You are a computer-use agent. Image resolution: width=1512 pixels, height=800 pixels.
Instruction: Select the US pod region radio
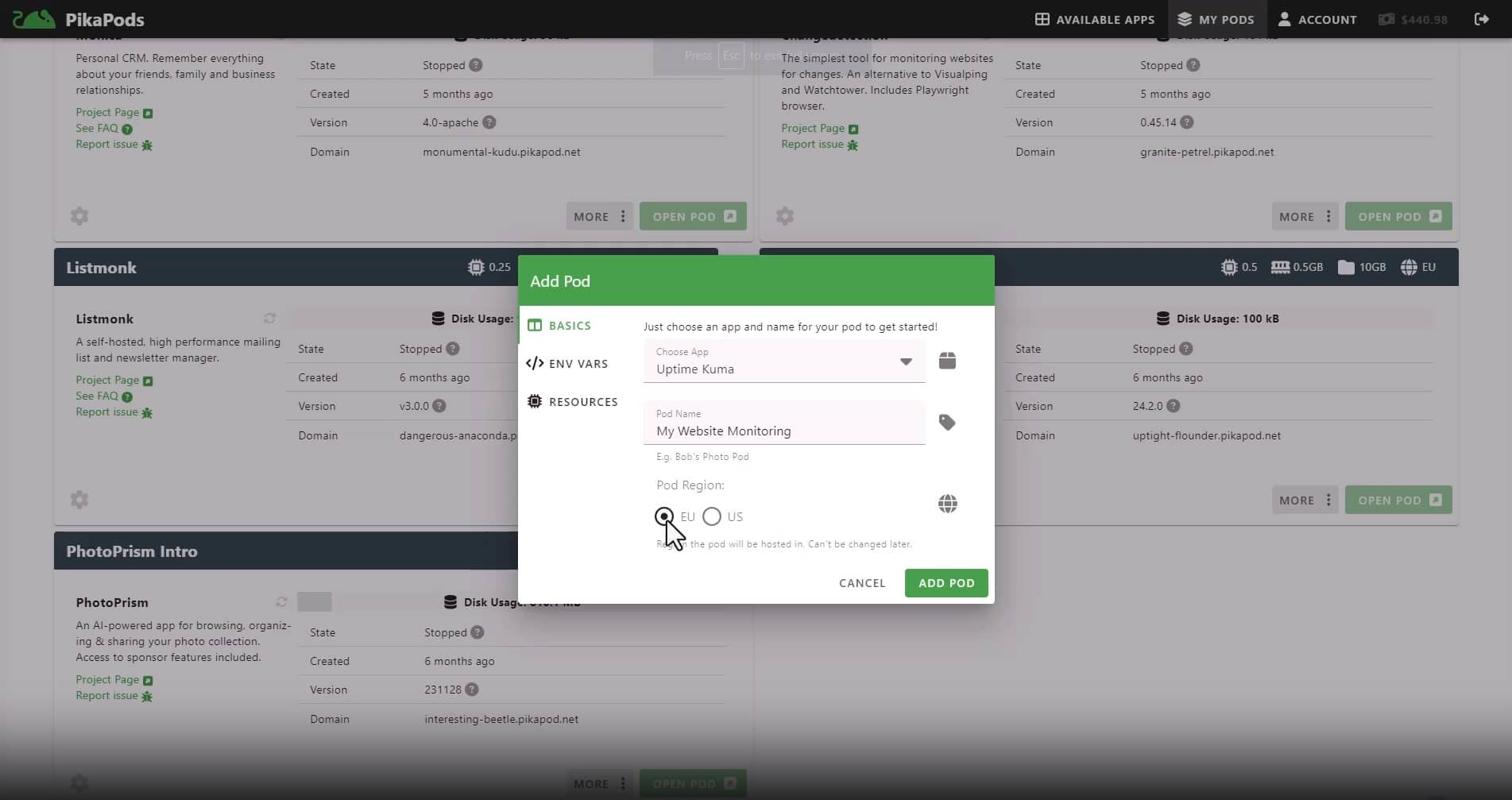712,517
